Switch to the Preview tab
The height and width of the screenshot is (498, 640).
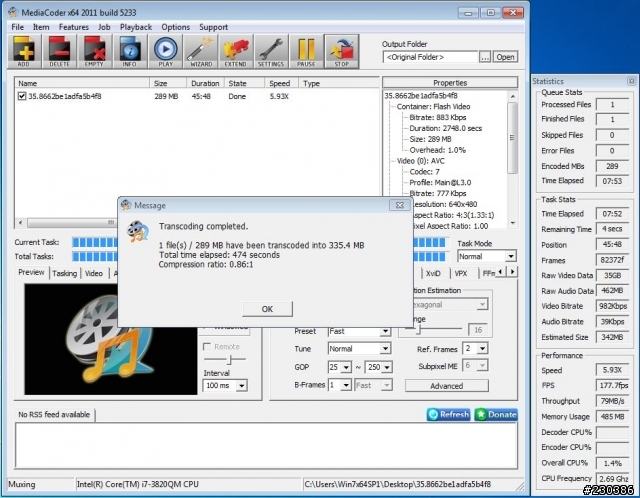tap(31, 272)
